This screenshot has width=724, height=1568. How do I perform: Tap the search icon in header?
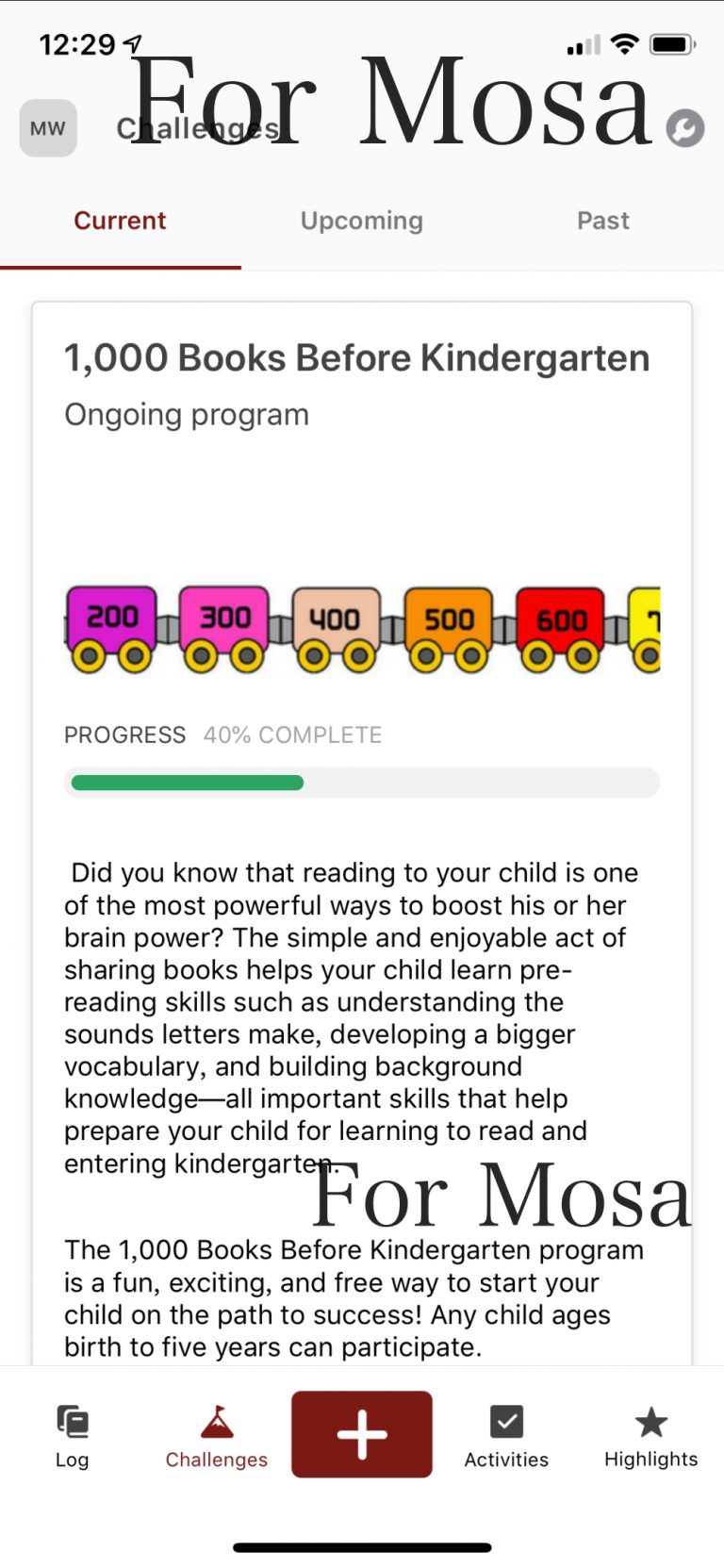coord(685,128)
